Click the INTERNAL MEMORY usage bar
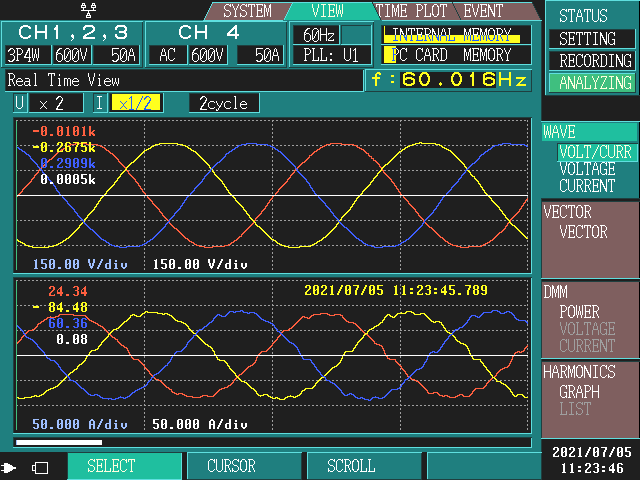The width and height of the screenshot is (640, 480). pyautogui.click(x=456, y=35)
